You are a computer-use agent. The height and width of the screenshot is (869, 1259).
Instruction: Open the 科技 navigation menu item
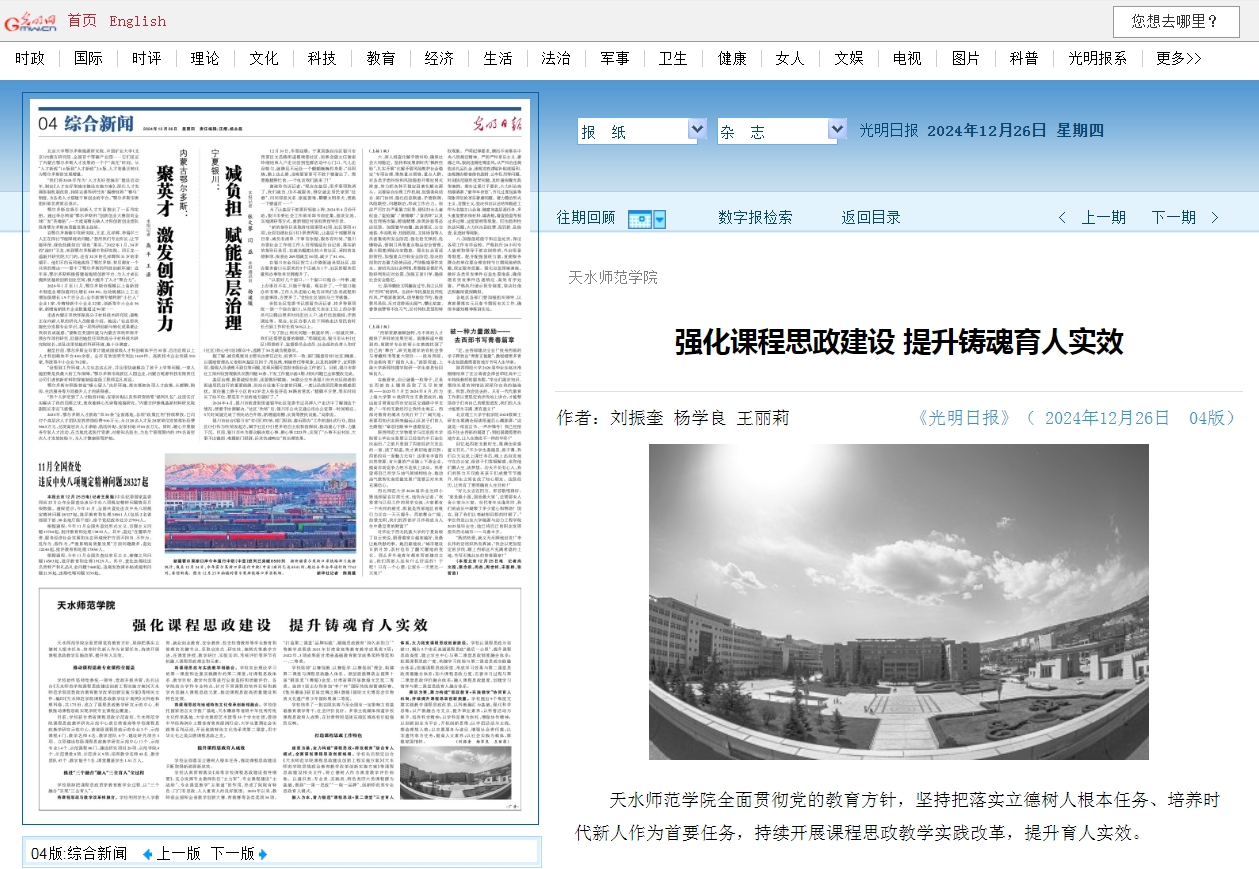click(x=322, y=58)
